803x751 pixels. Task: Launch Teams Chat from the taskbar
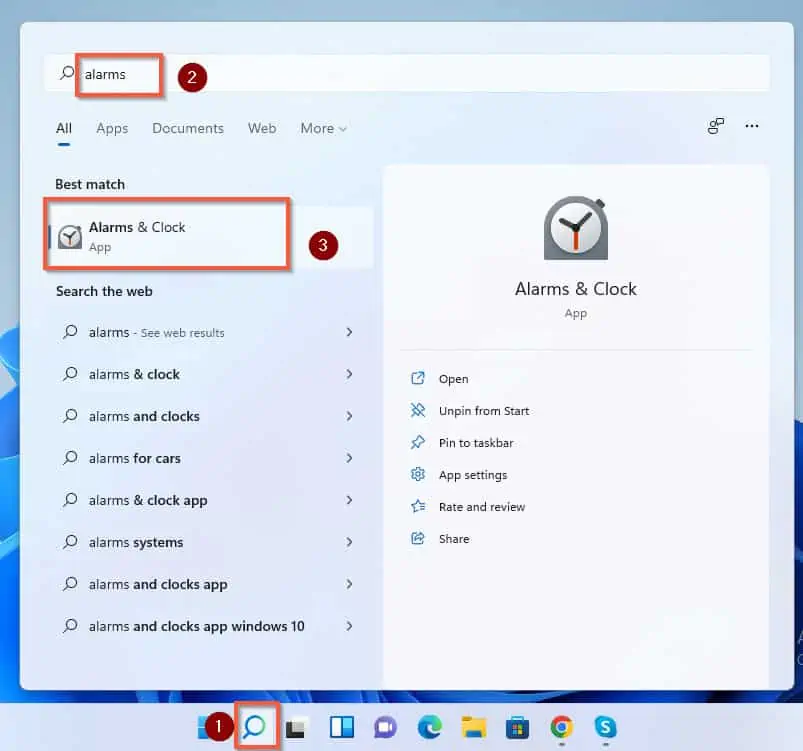tap(385, 727)
